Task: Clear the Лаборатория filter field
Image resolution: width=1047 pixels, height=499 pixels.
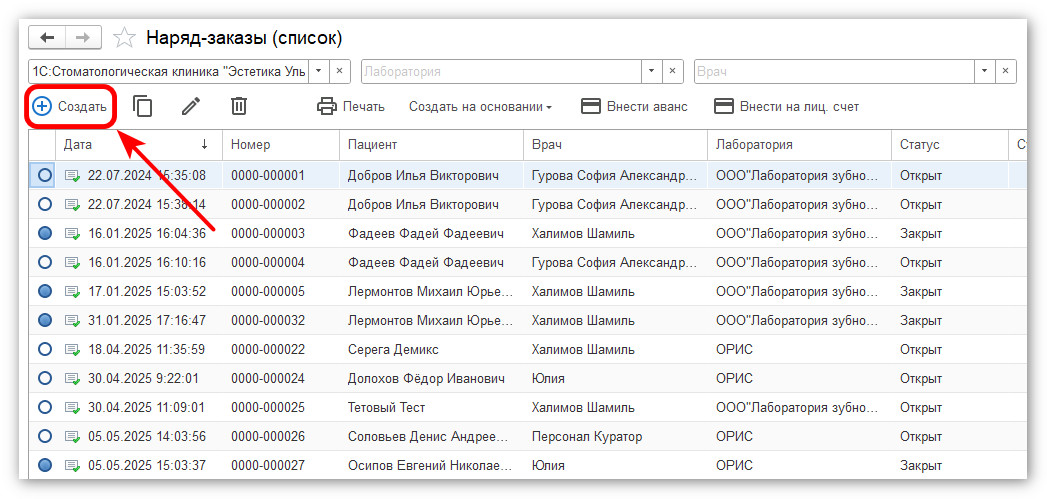Action: coord(674,72)
